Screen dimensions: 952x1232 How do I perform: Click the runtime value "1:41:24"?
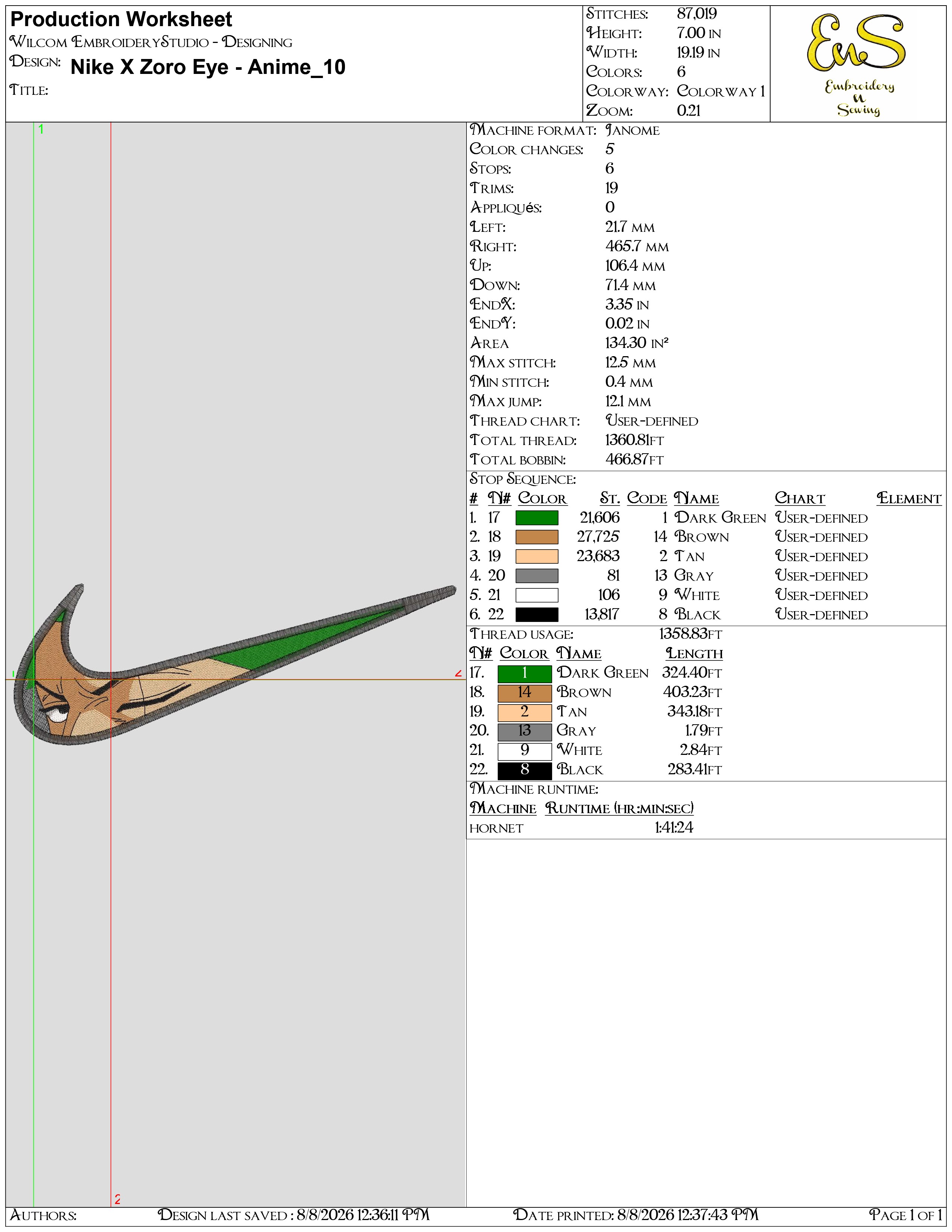click(674, 828)
